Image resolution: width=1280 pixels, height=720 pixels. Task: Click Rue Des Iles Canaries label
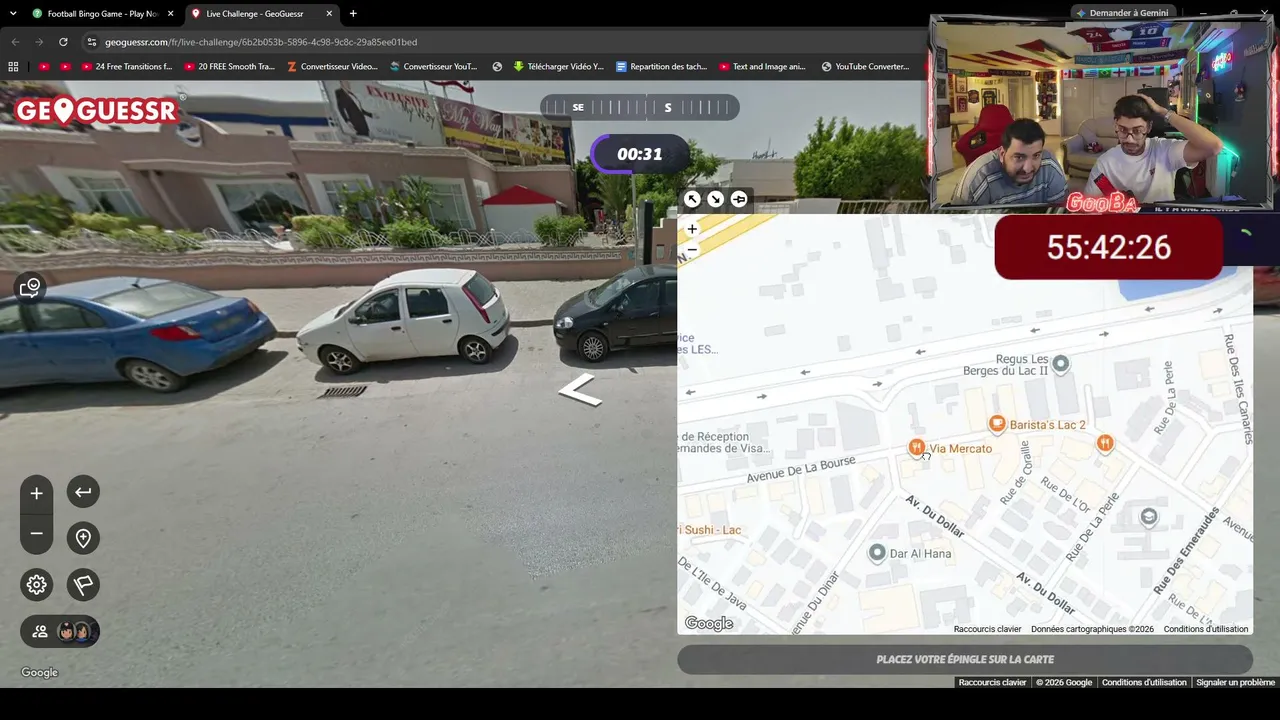coord(1238,388)
